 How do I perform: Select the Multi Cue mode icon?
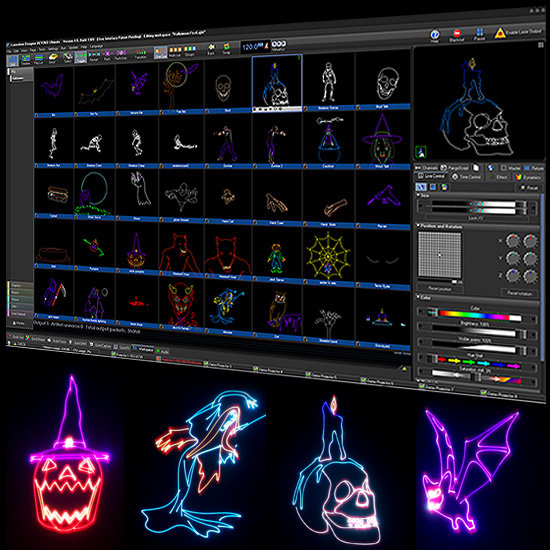click(175, 52)
